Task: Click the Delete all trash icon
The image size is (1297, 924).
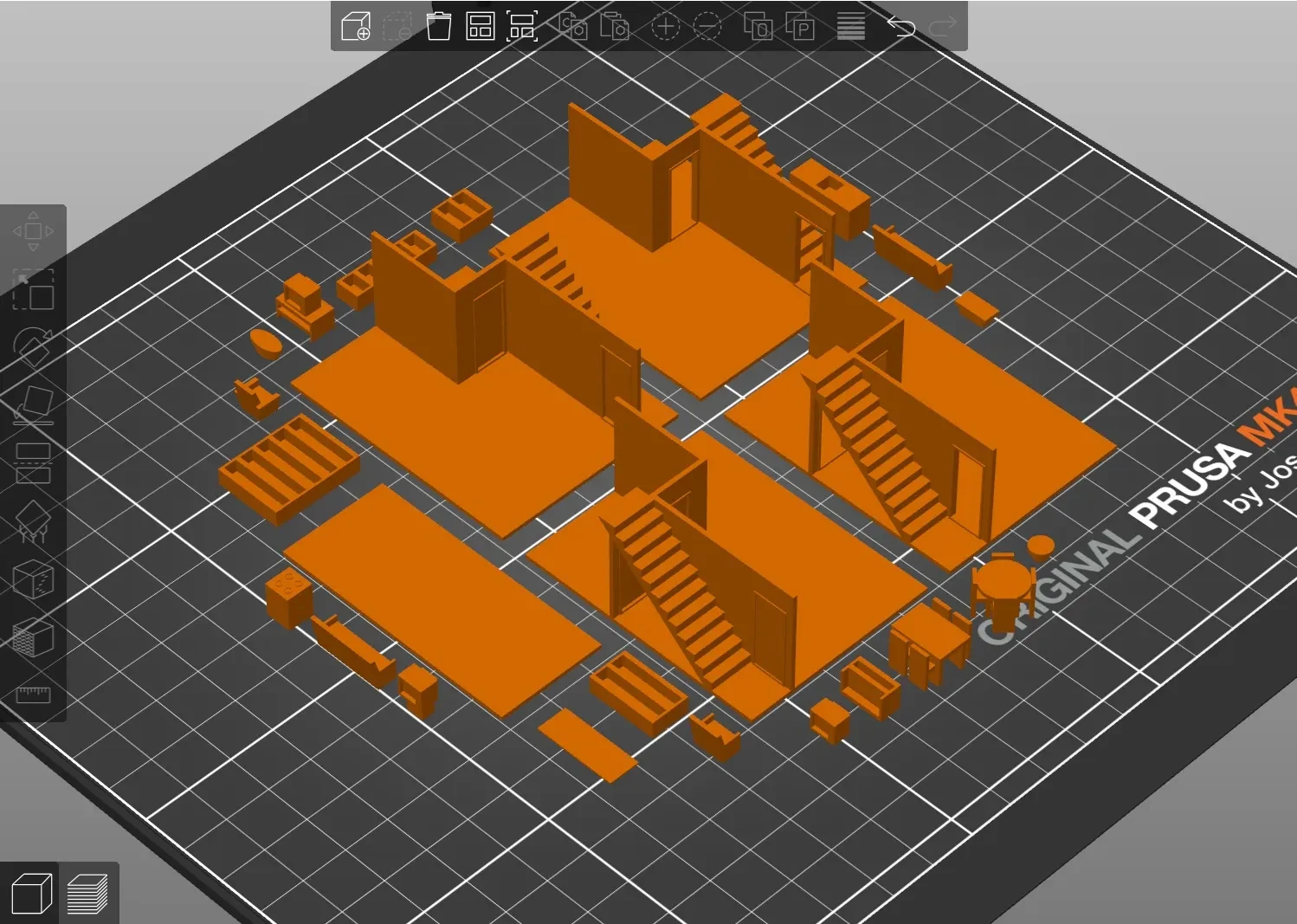Action: point(439,26)
